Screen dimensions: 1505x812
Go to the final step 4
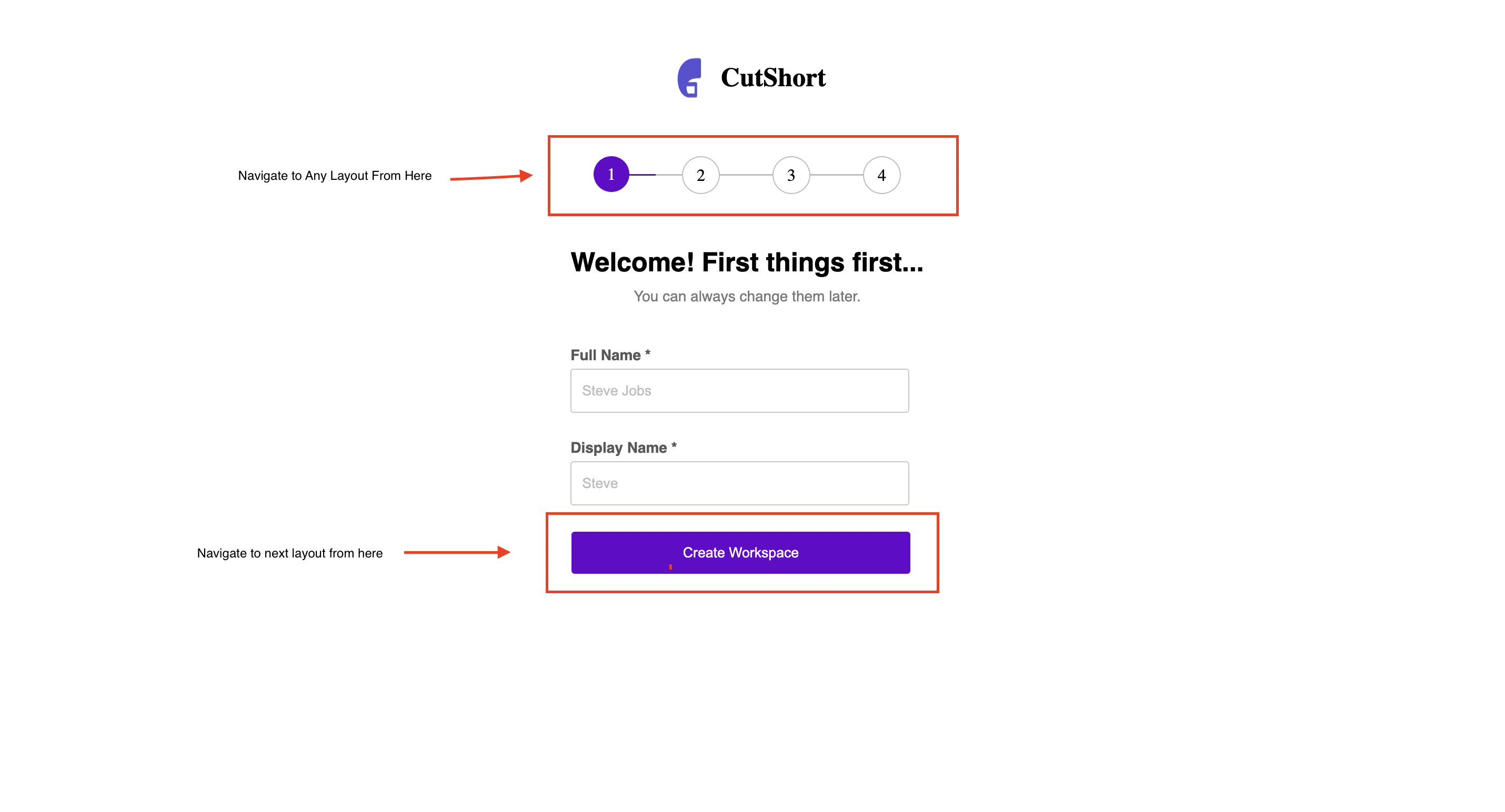pos(881,175)
